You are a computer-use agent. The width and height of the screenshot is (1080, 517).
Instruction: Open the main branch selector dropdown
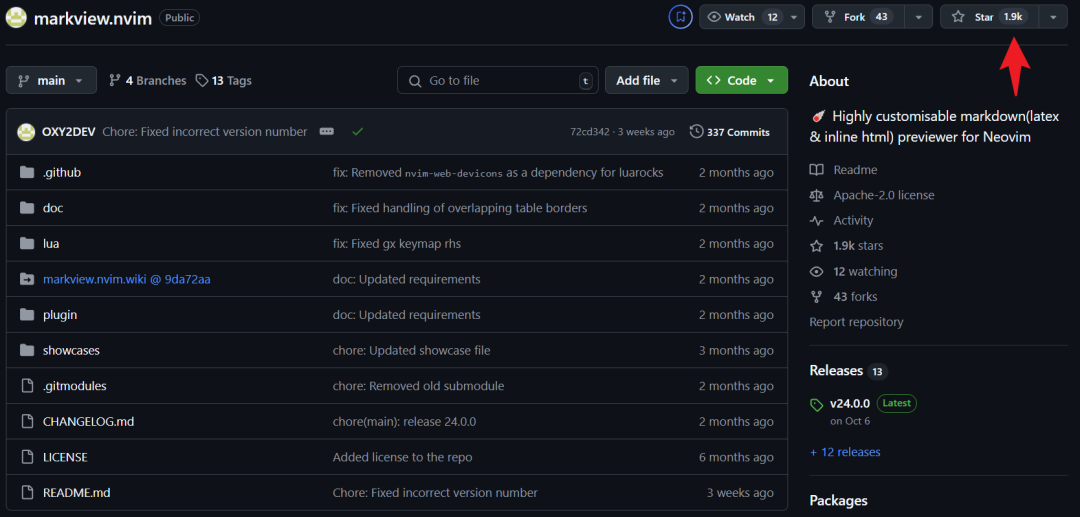(51, 81)
